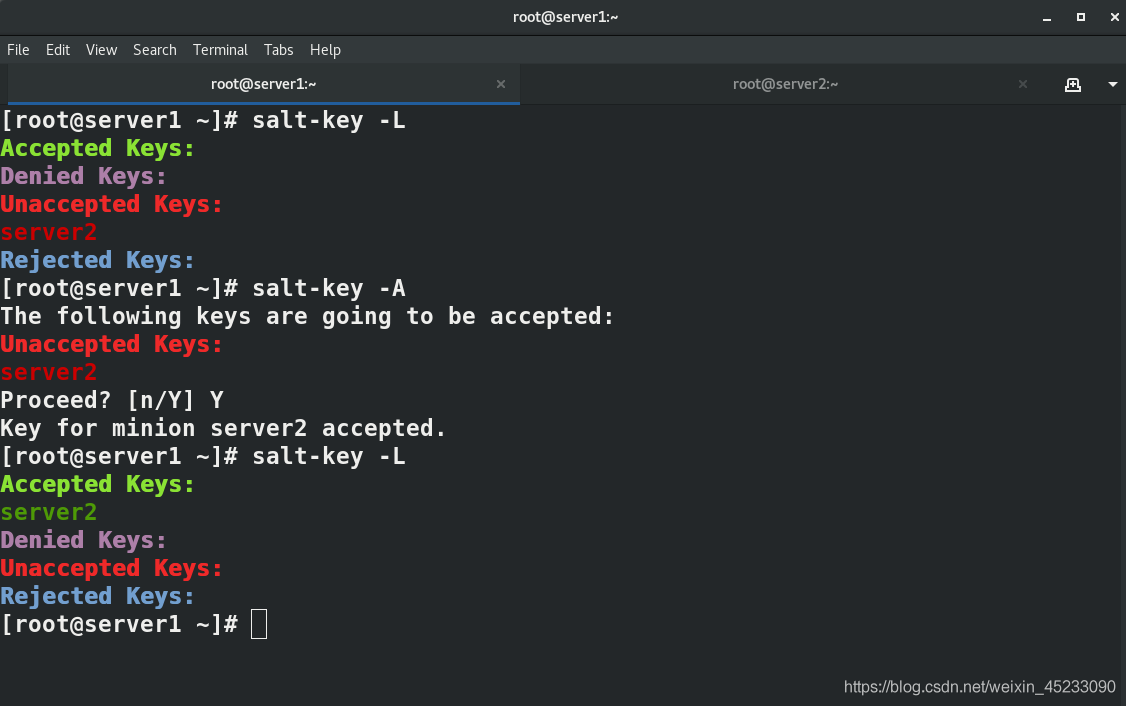Screen dimensions: 1126x706
Task: Open the Edit menu
Action: pyautogui.click(x=57, y=50)
